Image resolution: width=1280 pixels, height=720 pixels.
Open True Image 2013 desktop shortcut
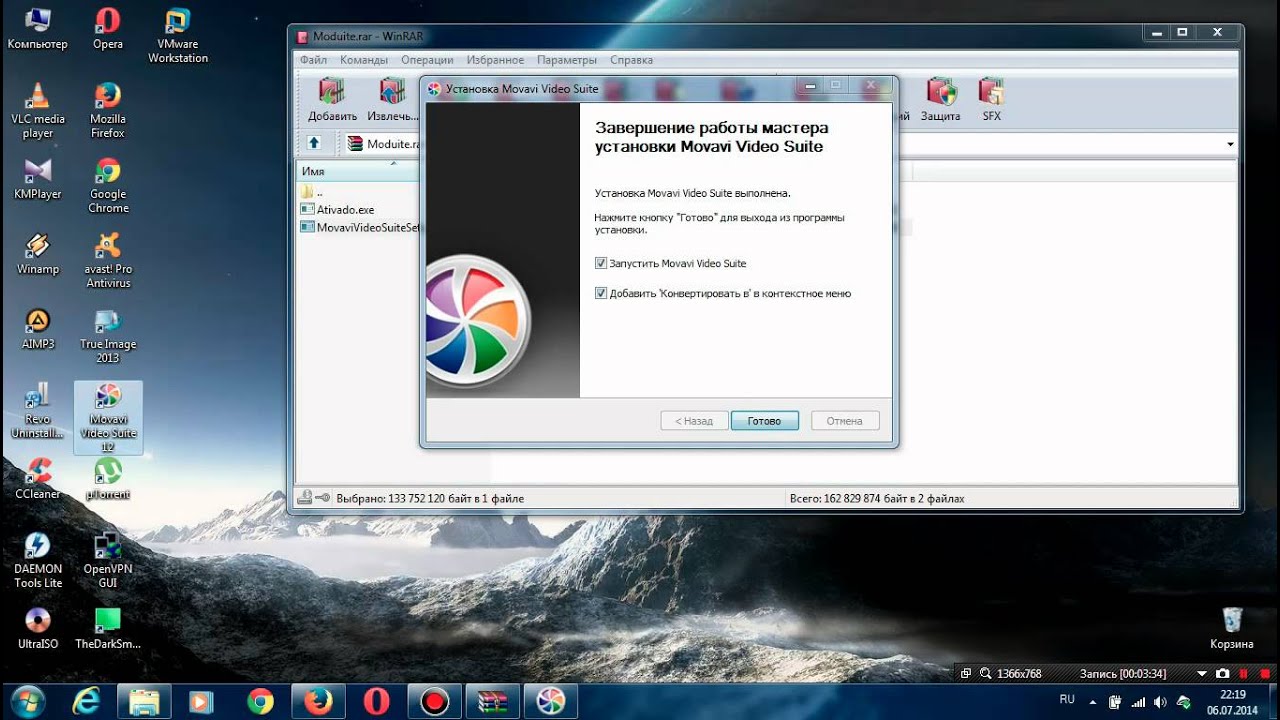108,336
